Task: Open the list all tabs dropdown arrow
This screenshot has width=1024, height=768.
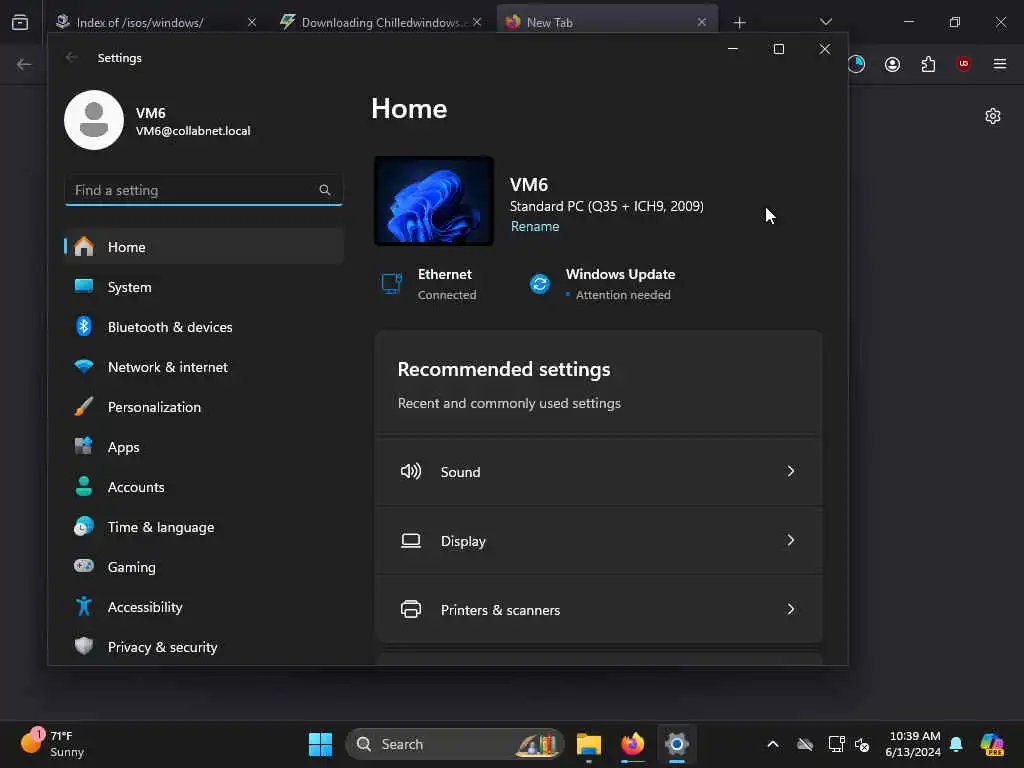Action: coord(825,22)
